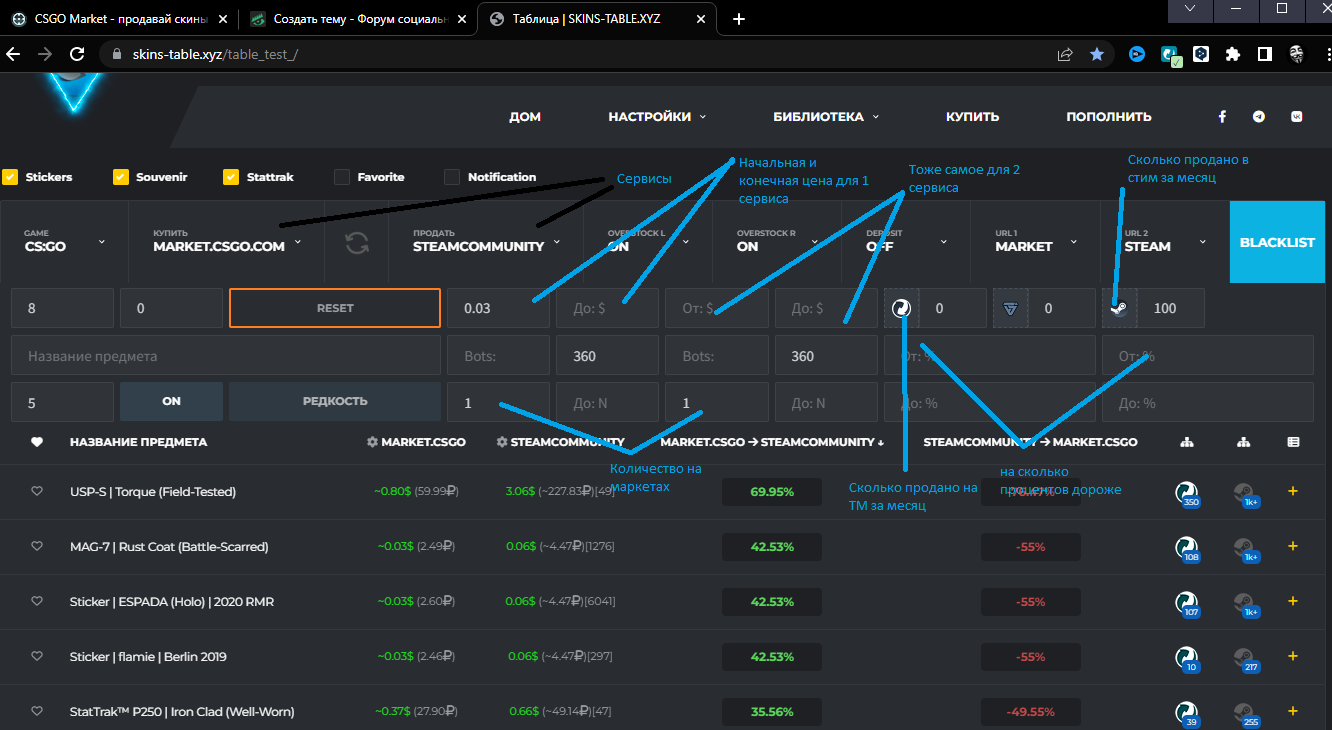The image size is (1332, 730).
Task: Open URL 2 STEAM dropdown
Action: click(x=1164, y=242)
